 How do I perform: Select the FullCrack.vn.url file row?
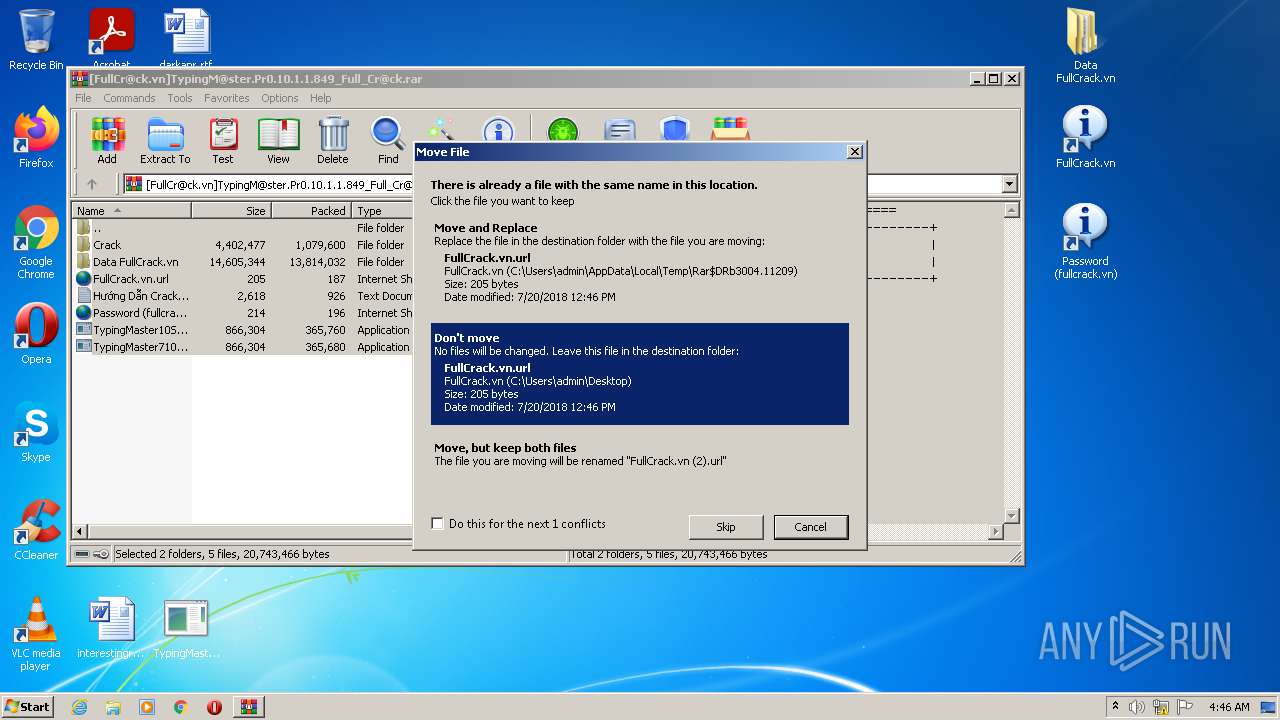[x=243, y=279]
